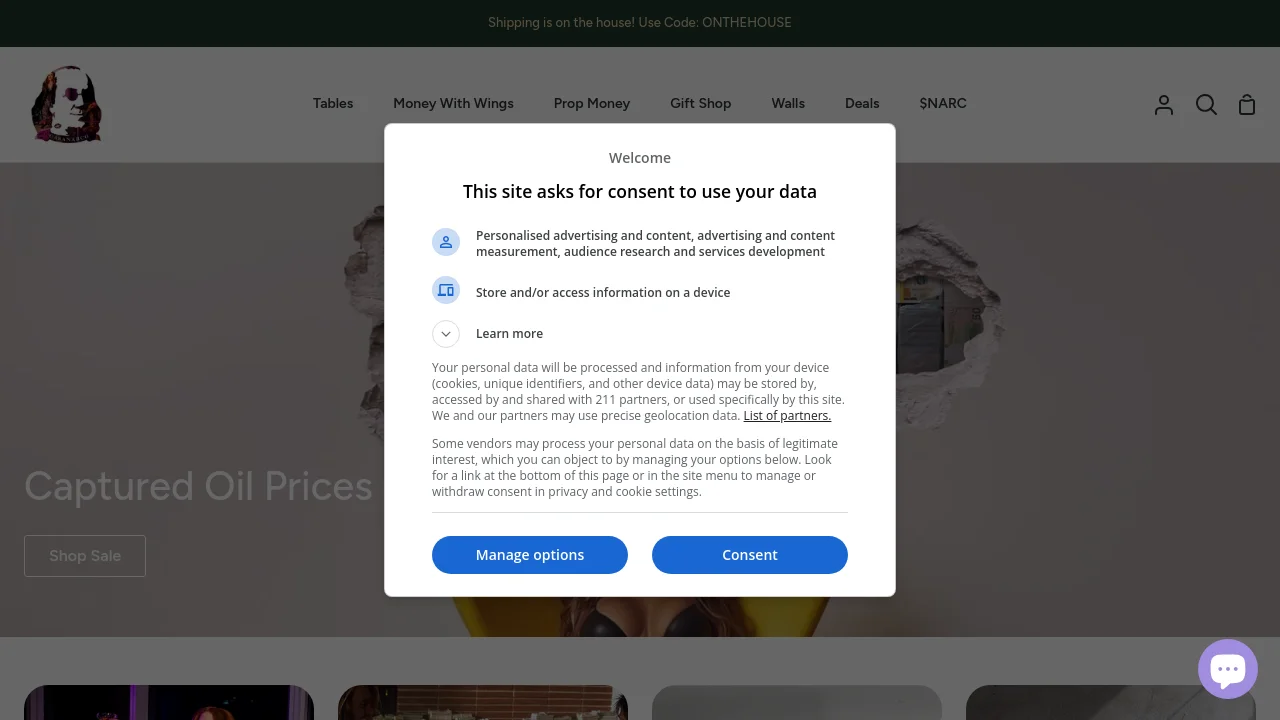Viewport: 1280px width, 720px height.
Task: Open the $NARC menu item
Action: point(943,103)
